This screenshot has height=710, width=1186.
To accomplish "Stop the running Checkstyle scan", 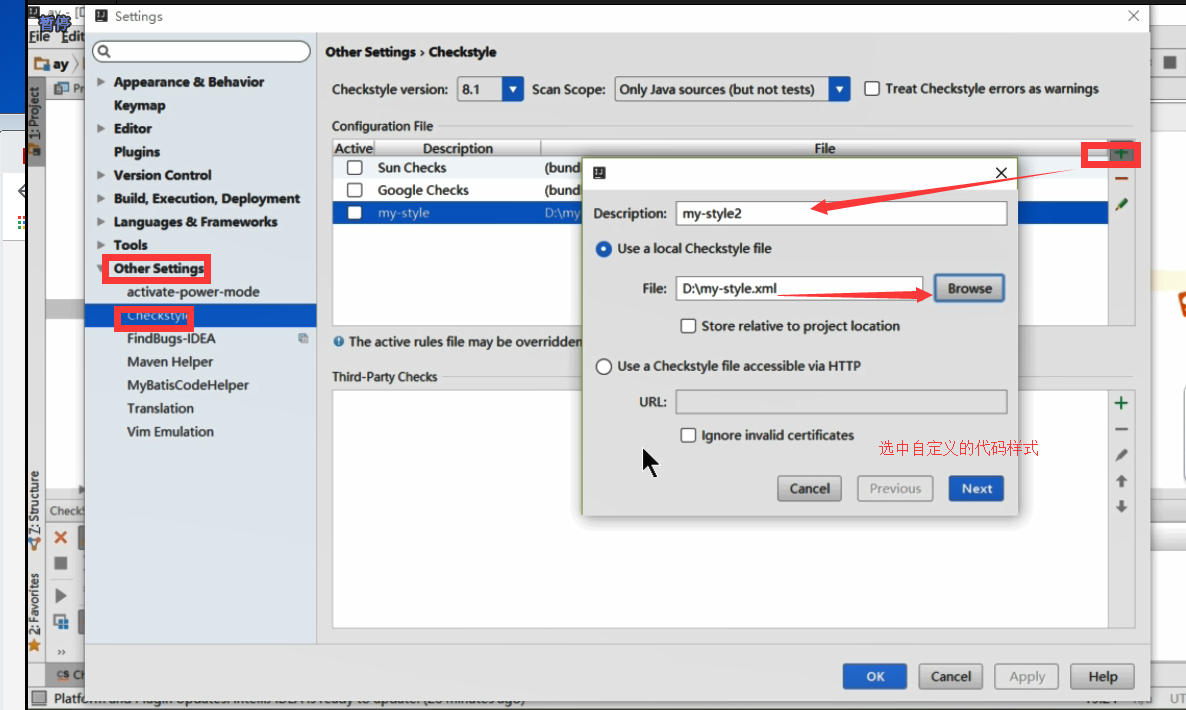I will click(61, 563).
